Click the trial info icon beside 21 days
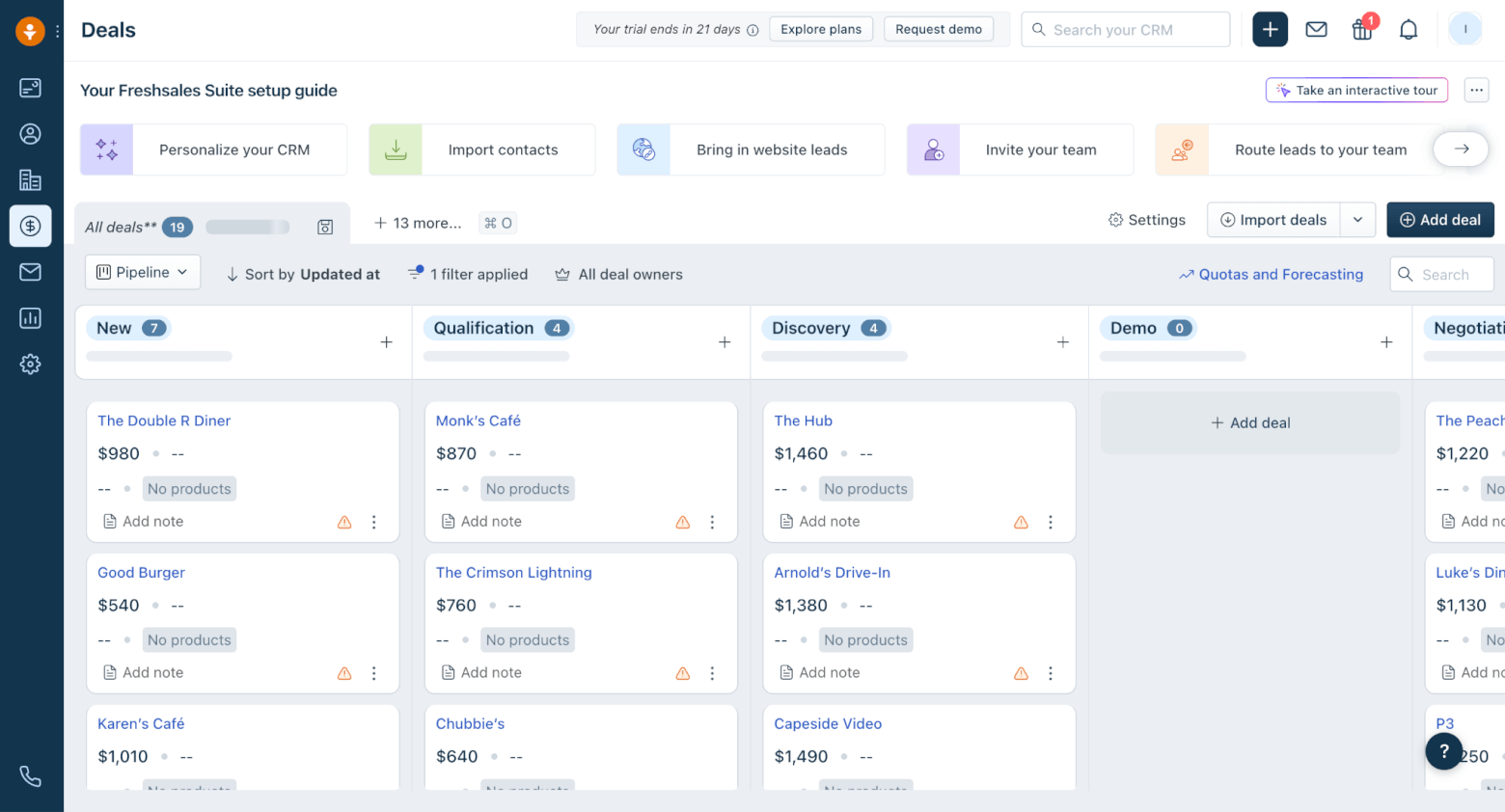The width and height of the screenshot is (1505, 812). pos(752,30)
